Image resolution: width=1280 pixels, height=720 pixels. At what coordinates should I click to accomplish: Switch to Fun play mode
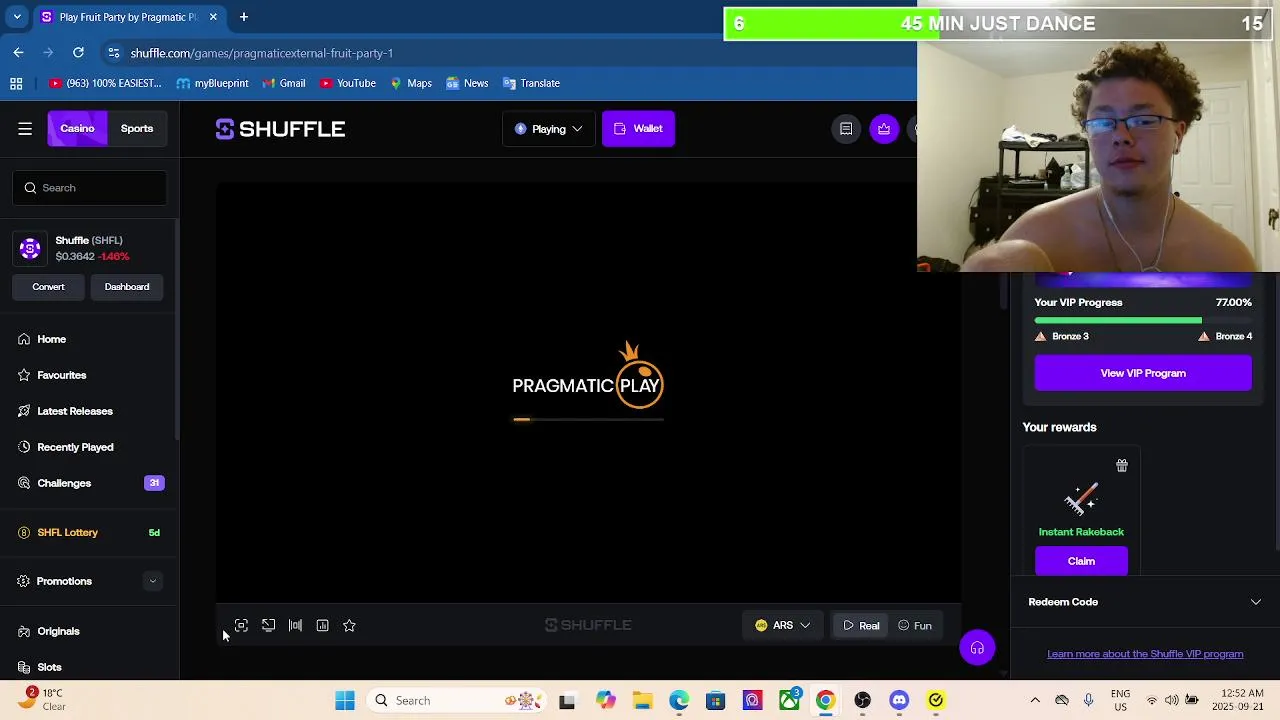[x=915, y=626]
